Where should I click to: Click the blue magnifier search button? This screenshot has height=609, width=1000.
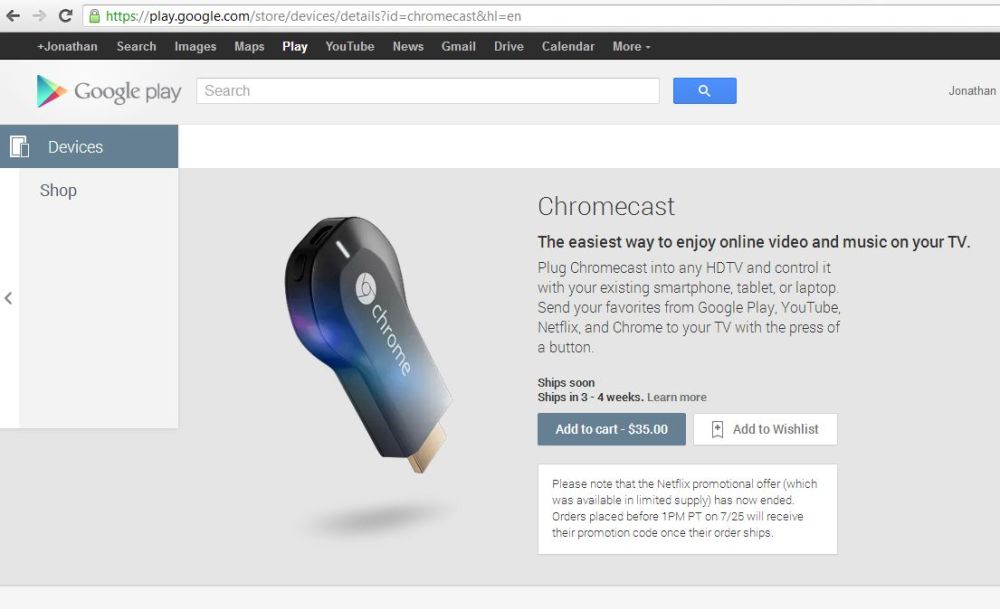click(x=704, y=91)
